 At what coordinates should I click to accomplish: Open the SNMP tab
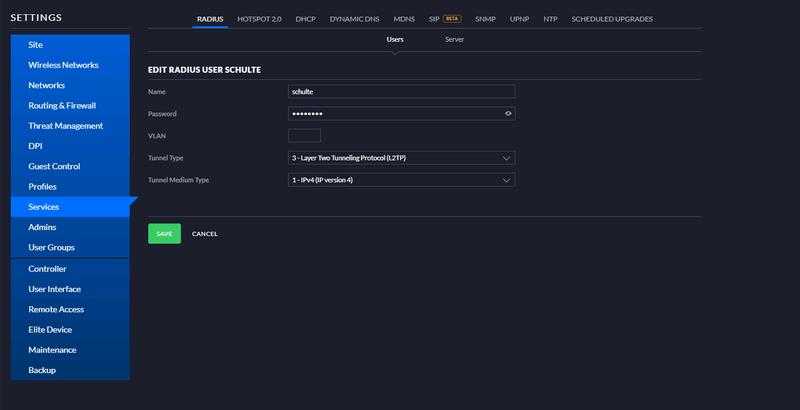point(485,19)
